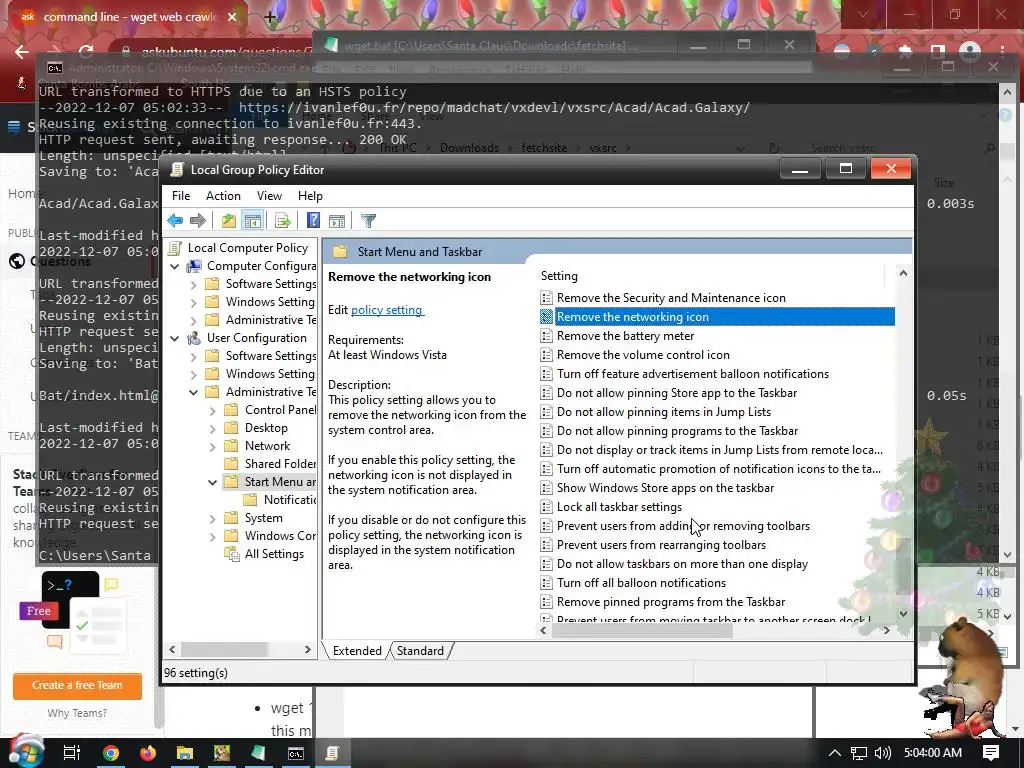This screenshot has height=768, width=1024.
Task: Open the Action menu
Action: tap(223, 196)
